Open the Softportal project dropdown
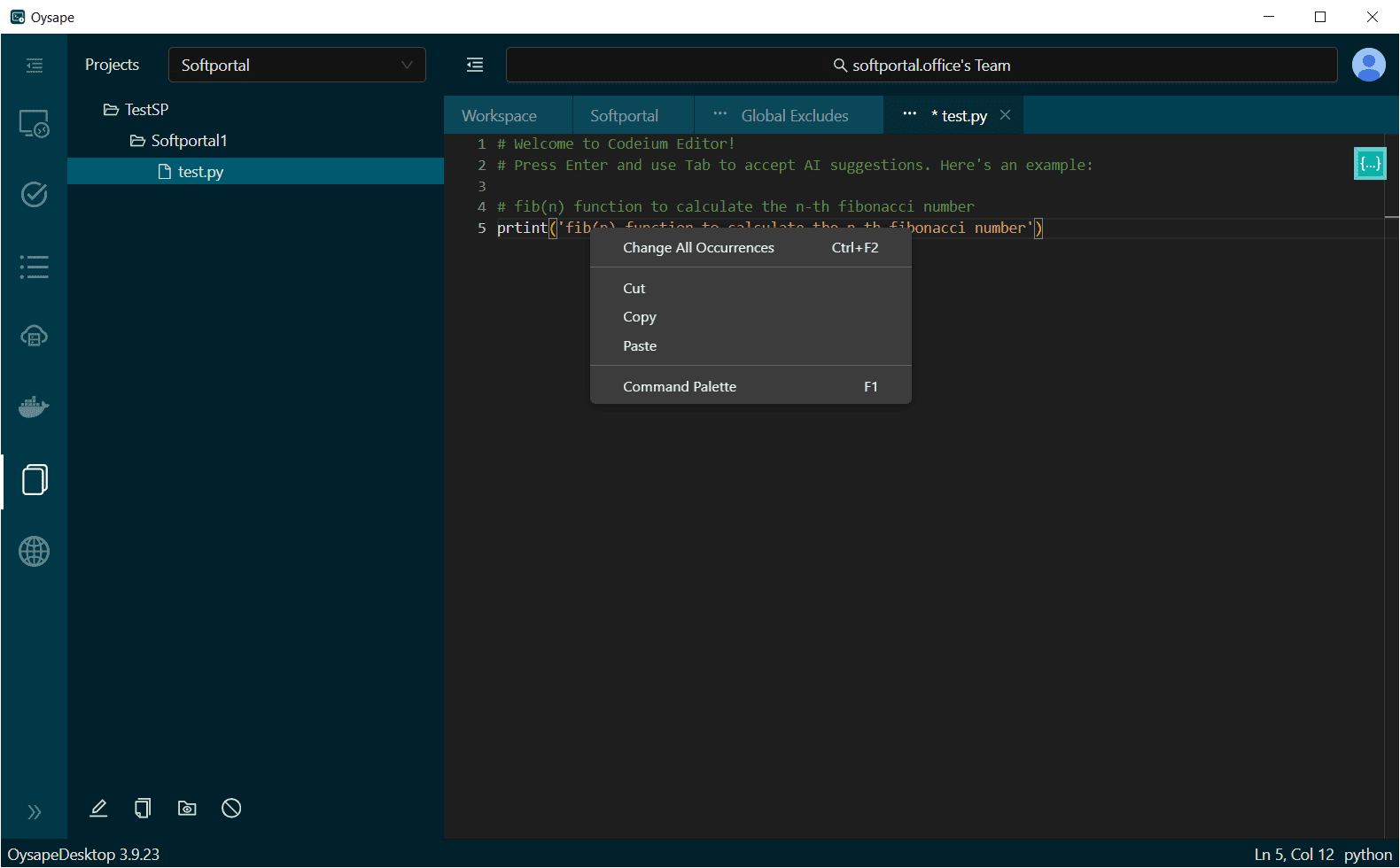The height and width of the screenshot is (868, 1400). [297, 65]
